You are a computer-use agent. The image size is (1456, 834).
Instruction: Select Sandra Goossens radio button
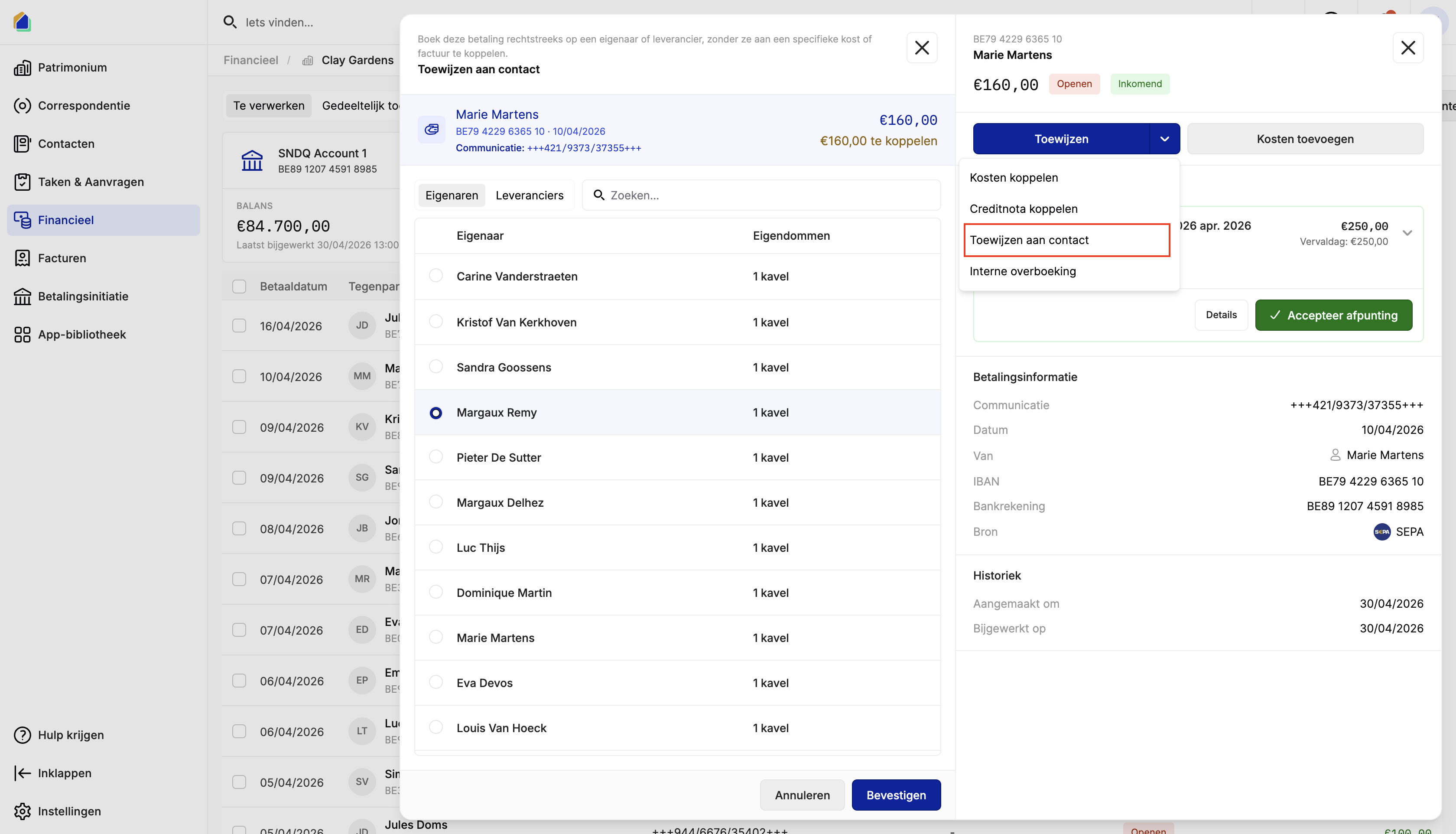[435, 367]
